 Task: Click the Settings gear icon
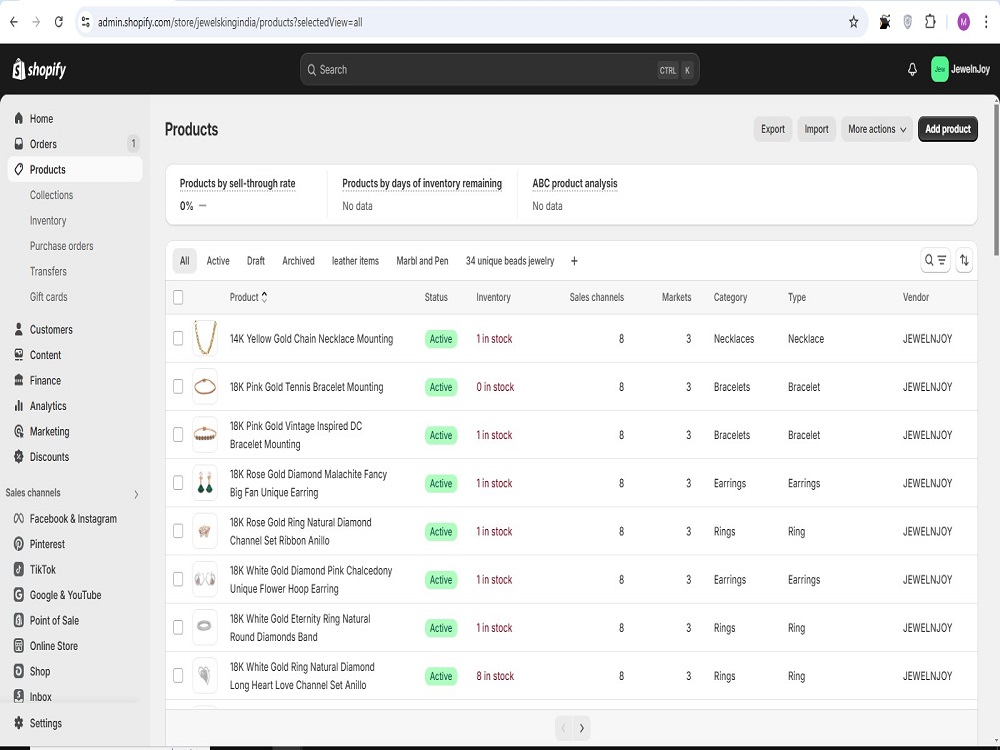pos(18,723)
